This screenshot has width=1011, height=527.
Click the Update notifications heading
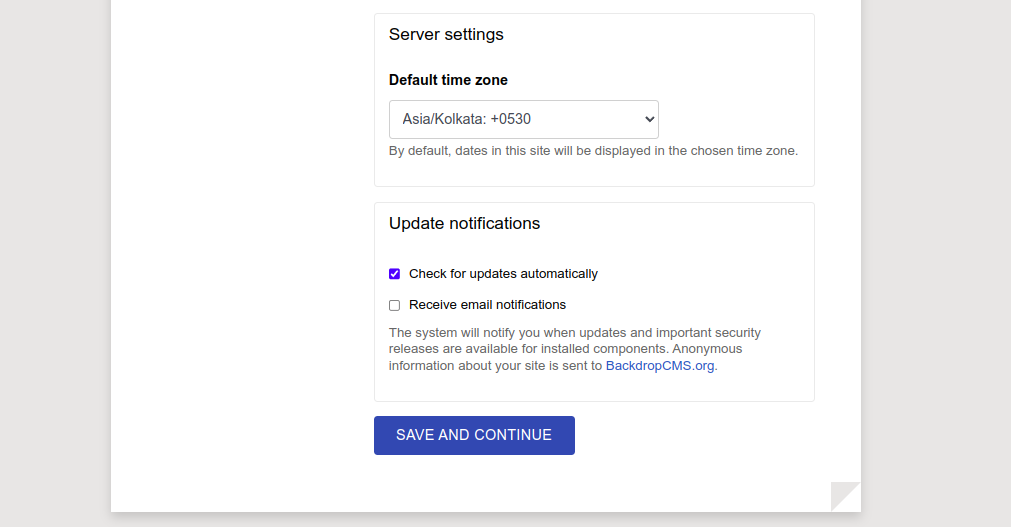coord(464,224)
